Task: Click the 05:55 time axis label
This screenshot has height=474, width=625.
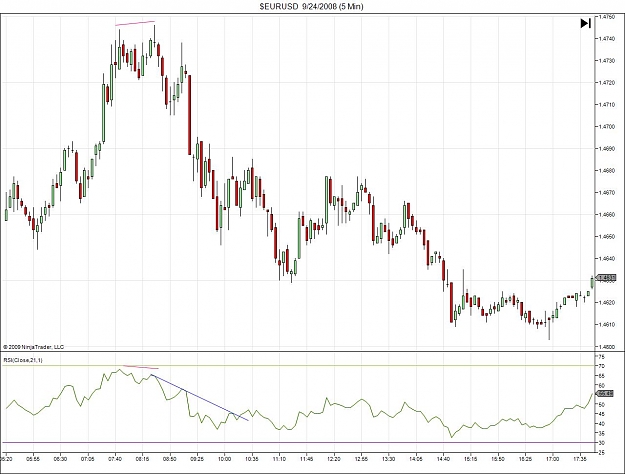Action: tap(33, 459)
